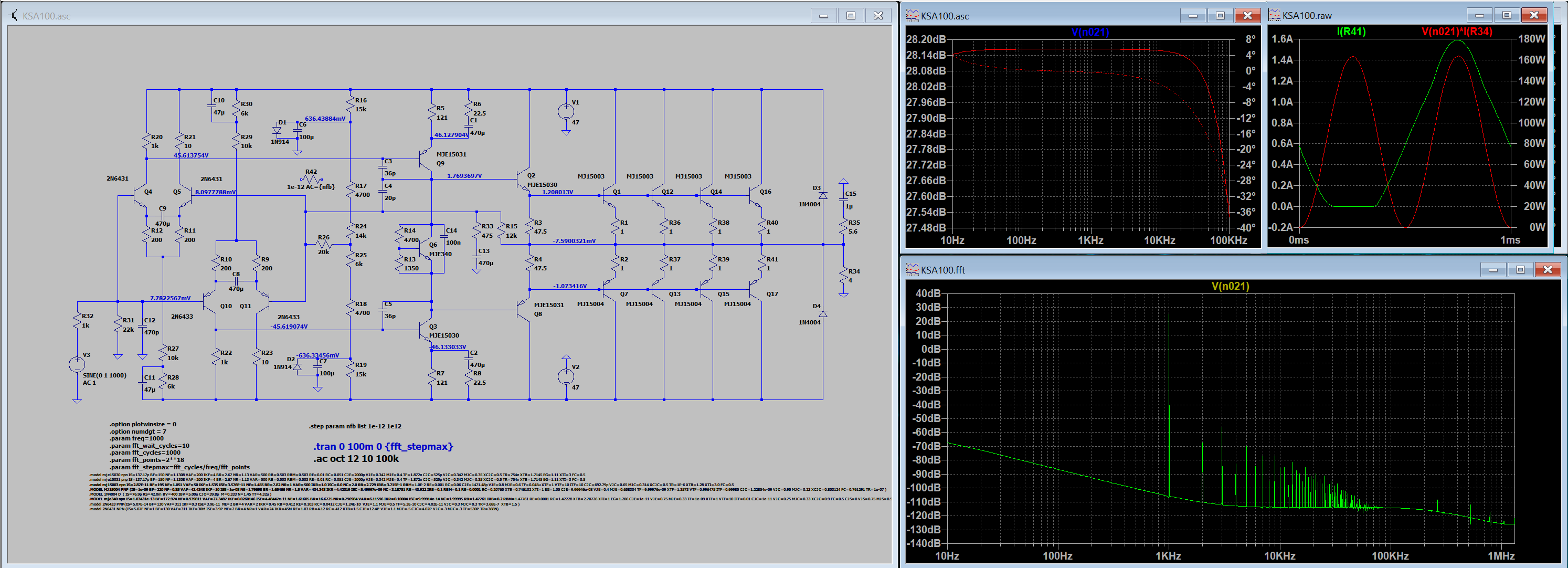1568x568 pixels.
Task: Select the V3 sine input source symbol
Action: tap(77, 364)
